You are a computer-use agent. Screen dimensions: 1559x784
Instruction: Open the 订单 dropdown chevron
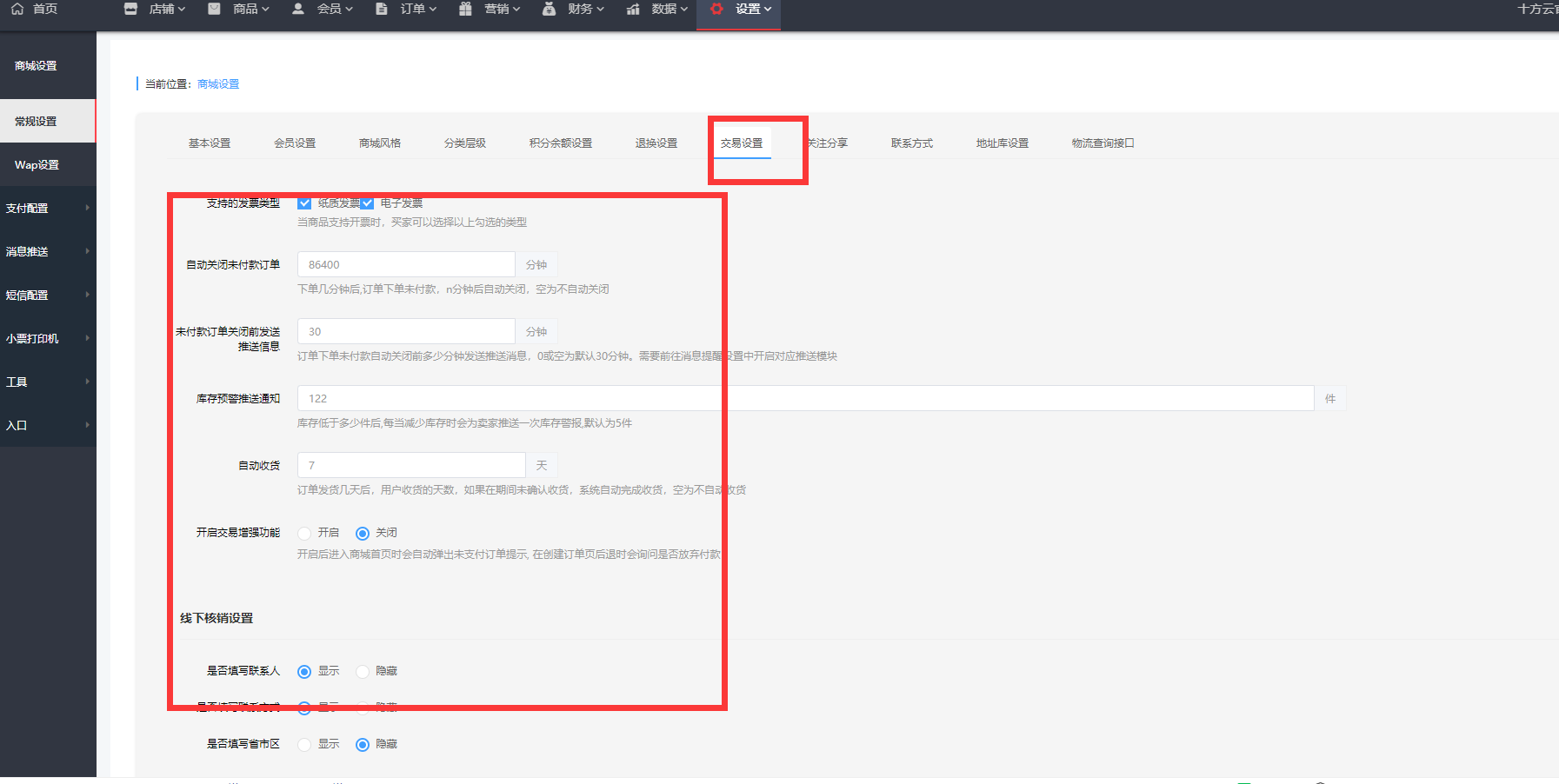point(432,10)
